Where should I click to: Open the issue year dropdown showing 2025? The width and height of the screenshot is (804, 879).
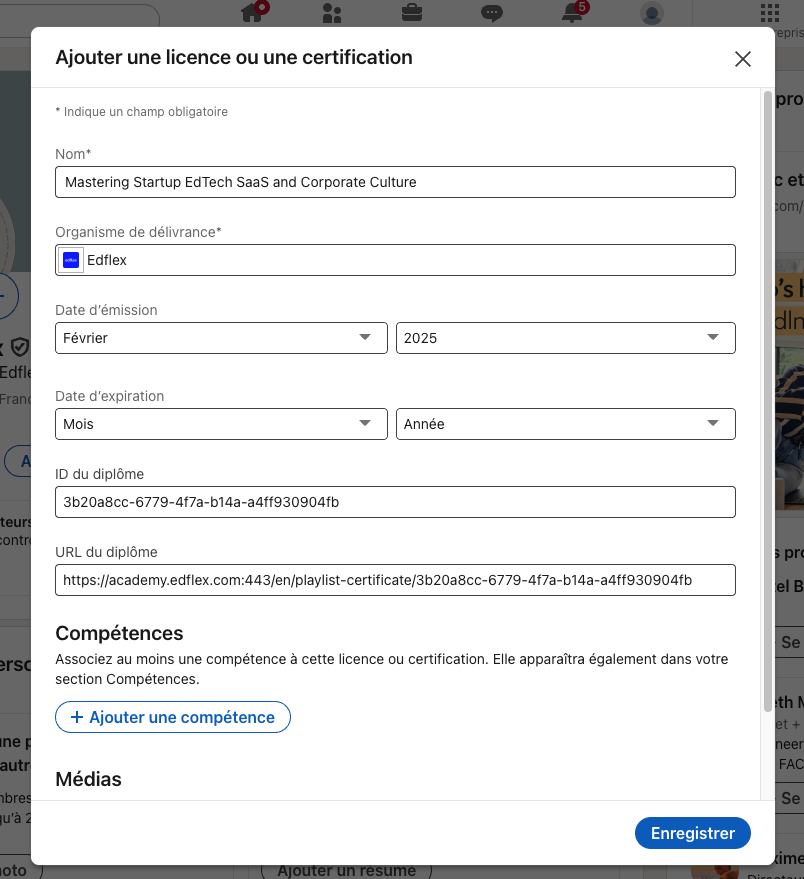[x=566, y=338]
